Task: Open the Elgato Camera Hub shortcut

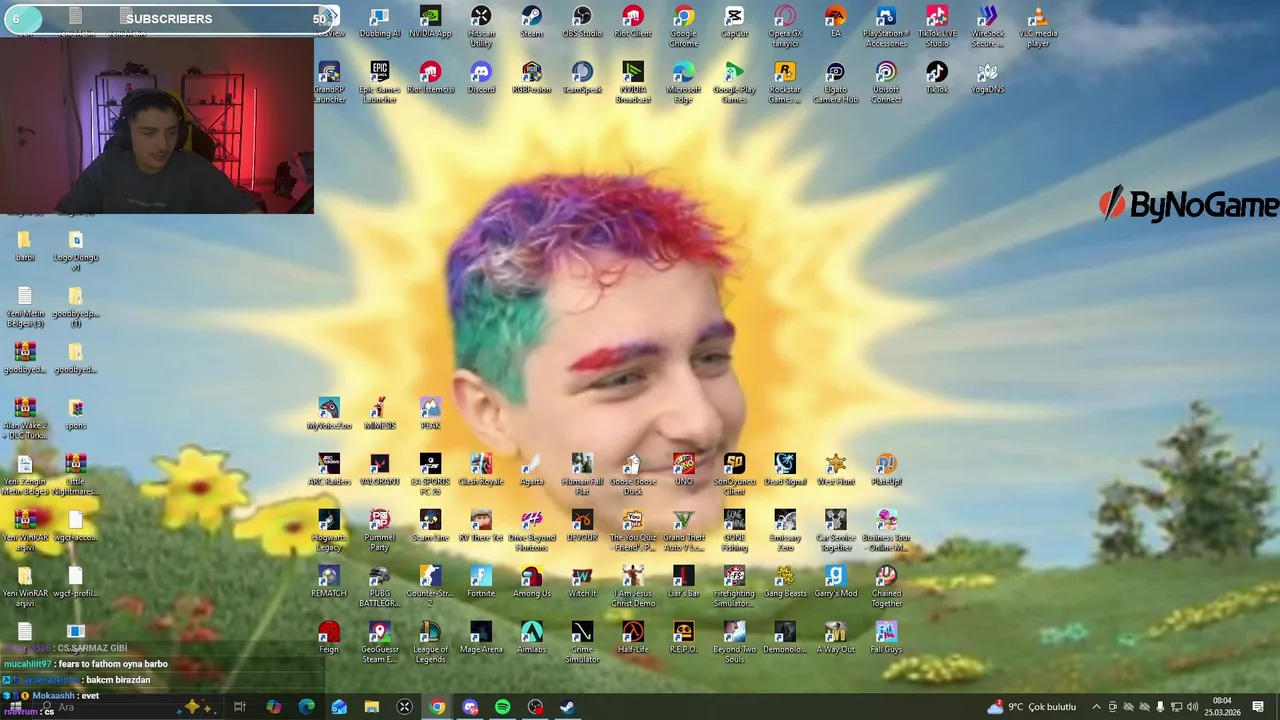Action: [x=836, y=83]
